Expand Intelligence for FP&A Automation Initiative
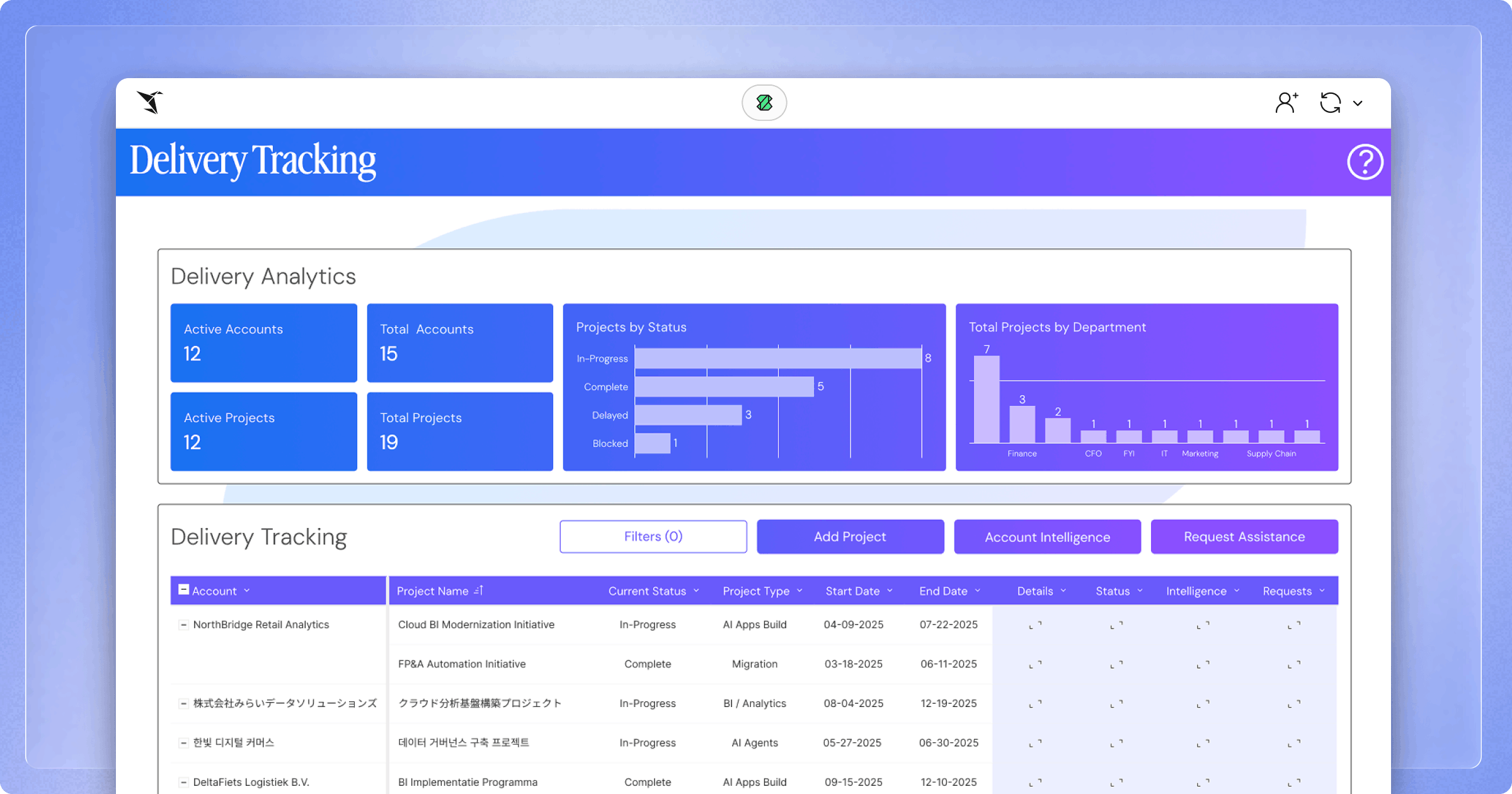 [x=1205, y=664]
